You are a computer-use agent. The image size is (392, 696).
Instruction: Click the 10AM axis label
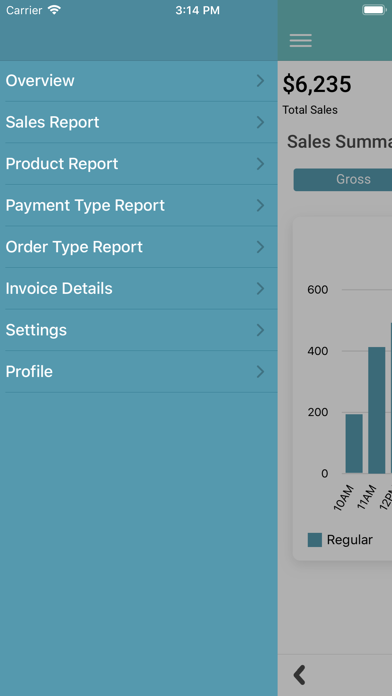click(x=344, y=498)
